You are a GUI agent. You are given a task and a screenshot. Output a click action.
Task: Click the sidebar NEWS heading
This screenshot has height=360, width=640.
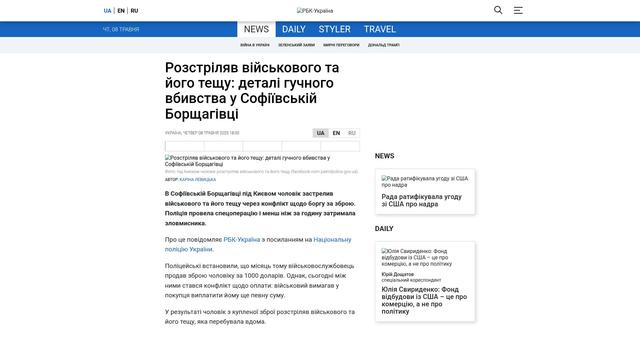(x=384, y=156)
